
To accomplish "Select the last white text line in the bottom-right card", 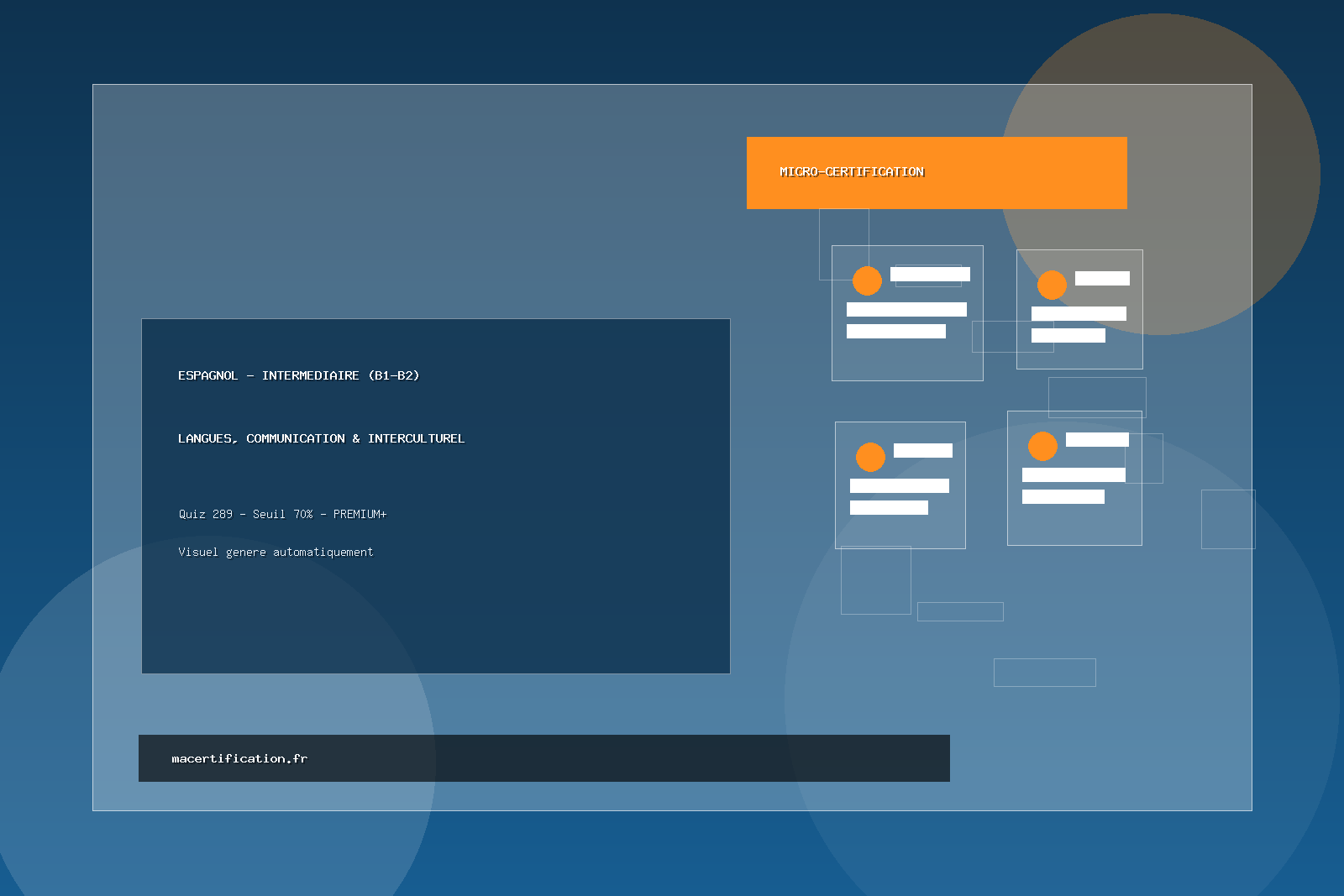I will 1063,496.
